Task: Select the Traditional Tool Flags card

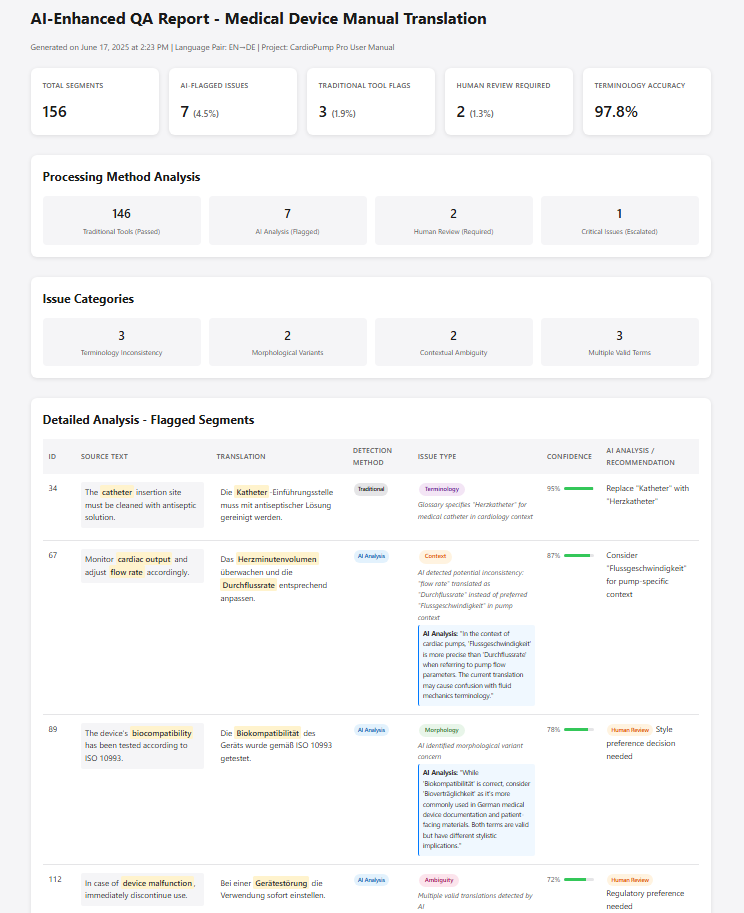Action: (371, 101)
